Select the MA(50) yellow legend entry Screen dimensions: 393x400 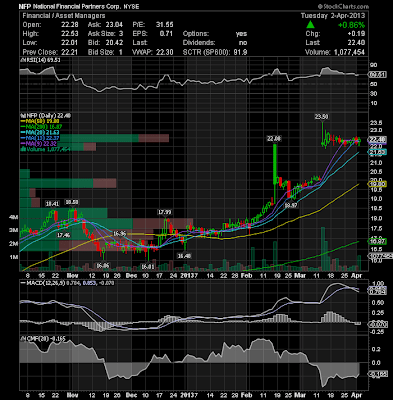(40, 121)
